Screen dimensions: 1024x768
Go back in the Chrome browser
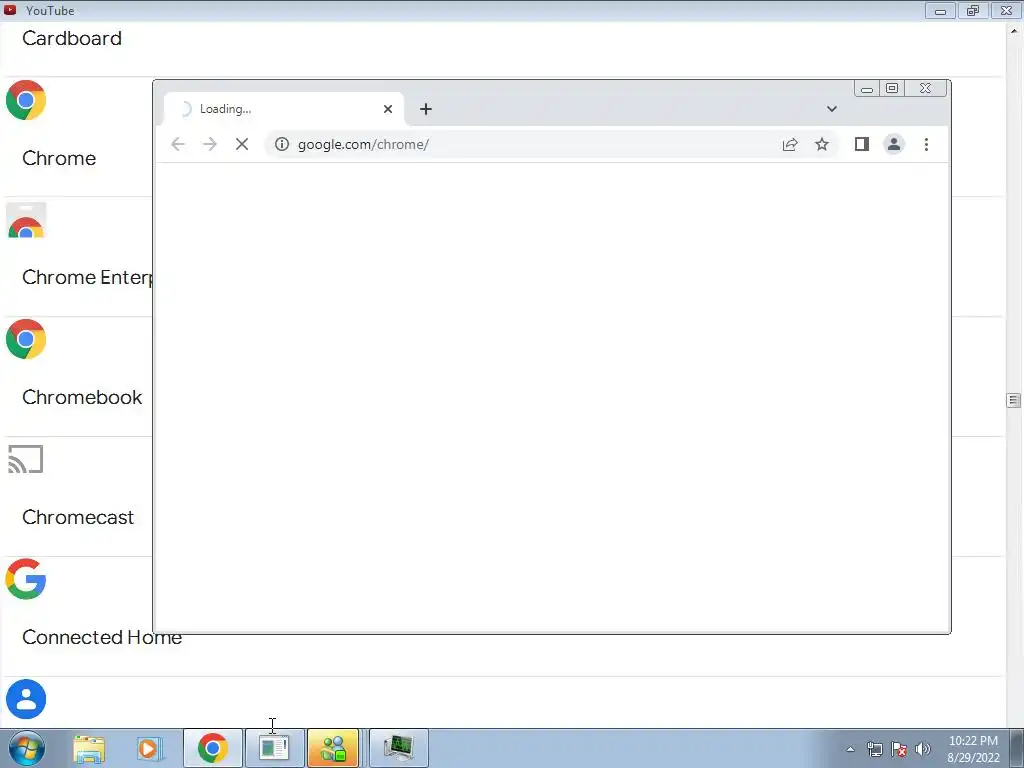click(178, 144)
